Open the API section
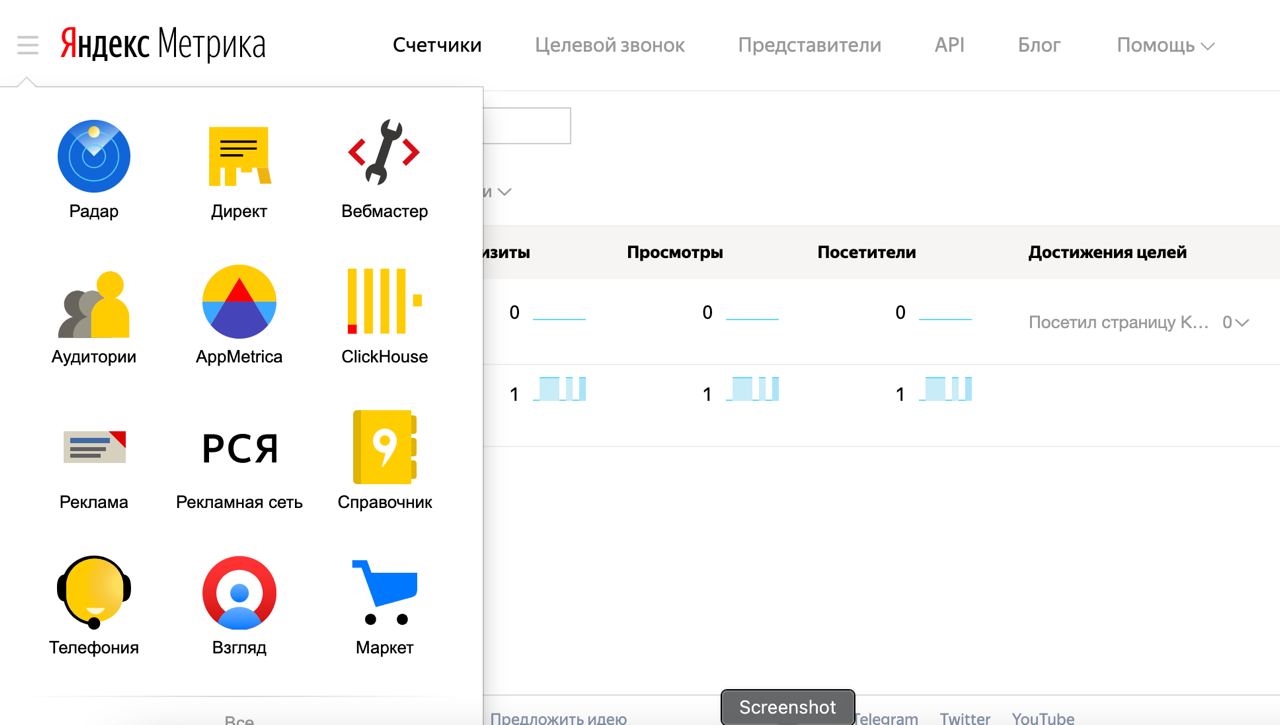Image resolution: width=1280 pixels, height=725 pixels. (949, 45)
